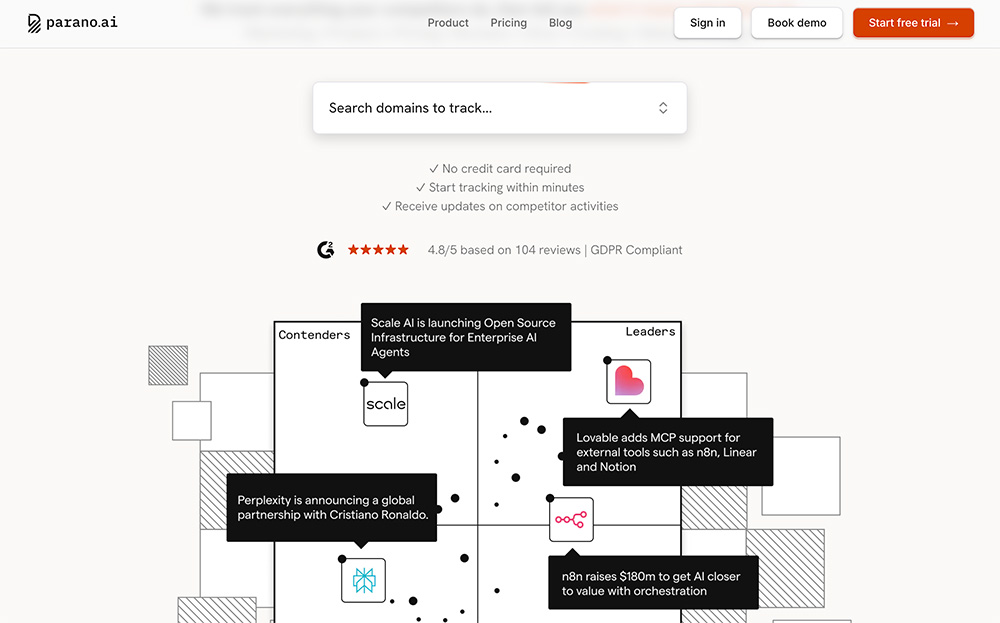Click the G2 review logo
The image size is (1000, 623).
[326, 250]
